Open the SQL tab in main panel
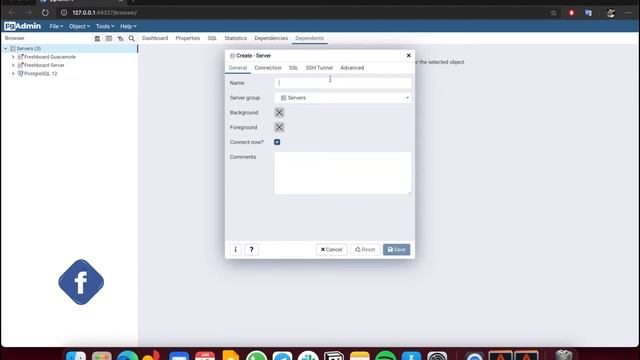 [x=212, y=38]
